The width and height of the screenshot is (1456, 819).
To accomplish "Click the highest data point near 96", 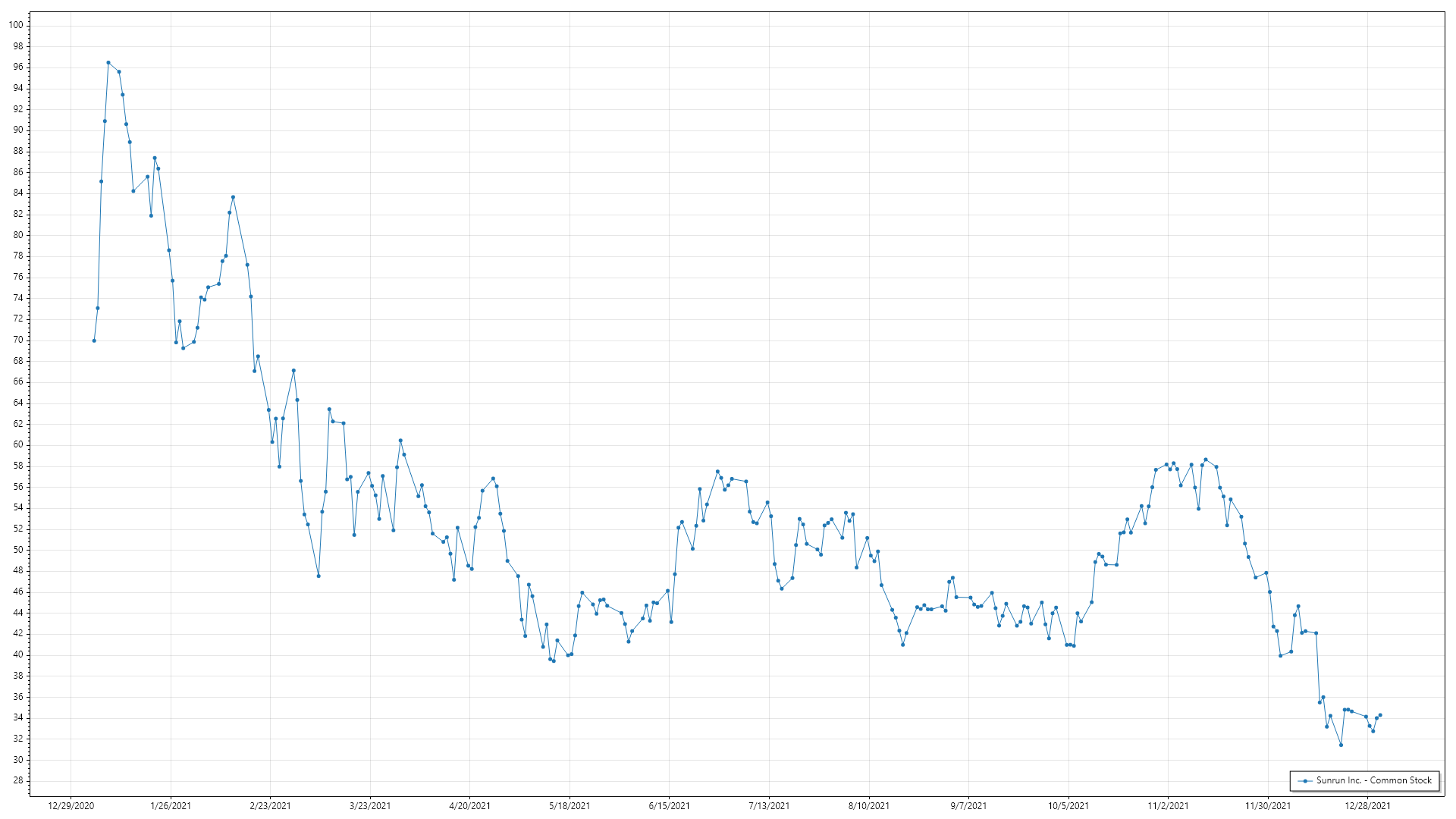I will click(x=108, y=63).
